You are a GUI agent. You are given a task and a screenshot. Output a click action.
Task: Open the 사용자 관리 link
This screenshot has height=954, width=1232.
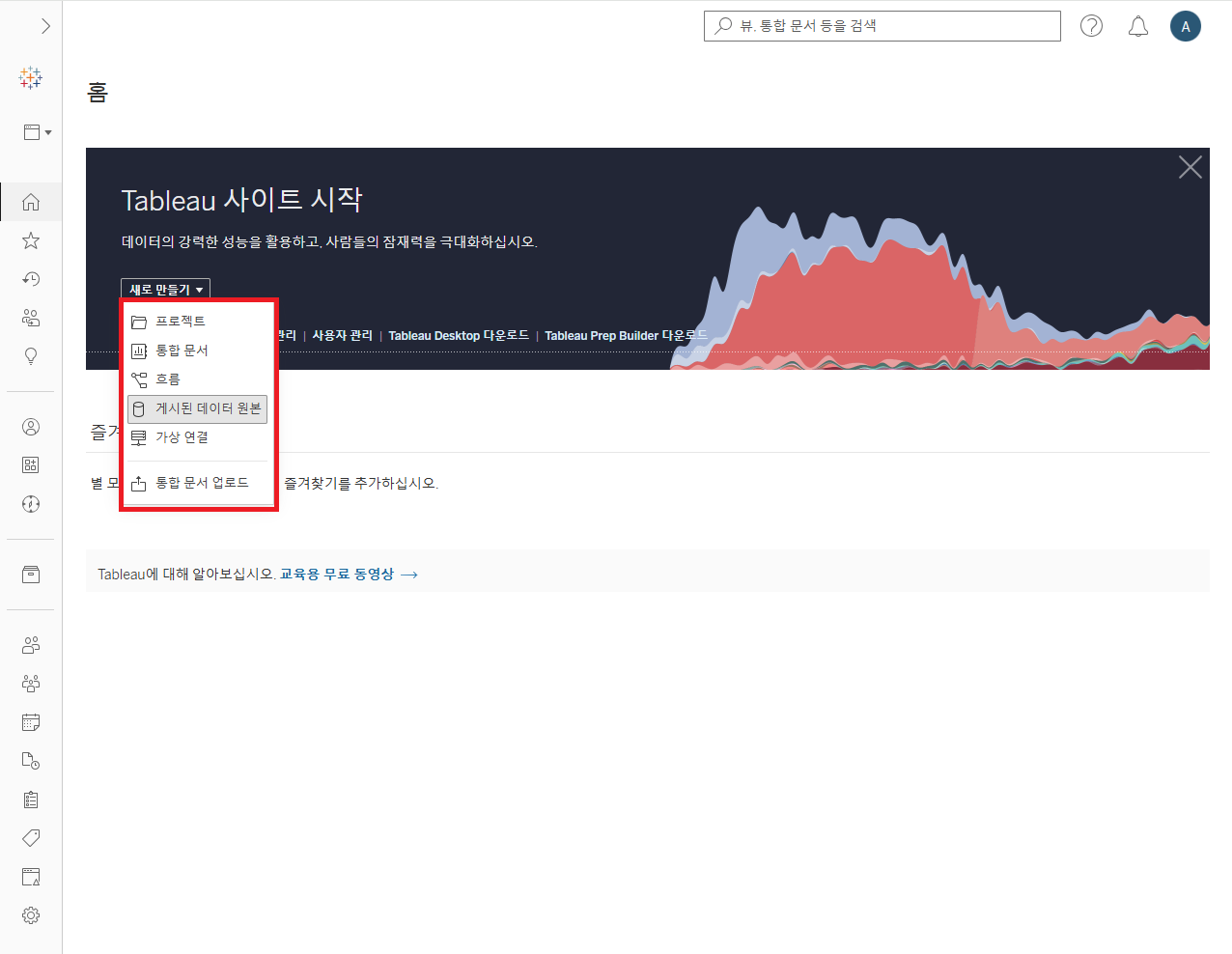(x=342, y=336)
